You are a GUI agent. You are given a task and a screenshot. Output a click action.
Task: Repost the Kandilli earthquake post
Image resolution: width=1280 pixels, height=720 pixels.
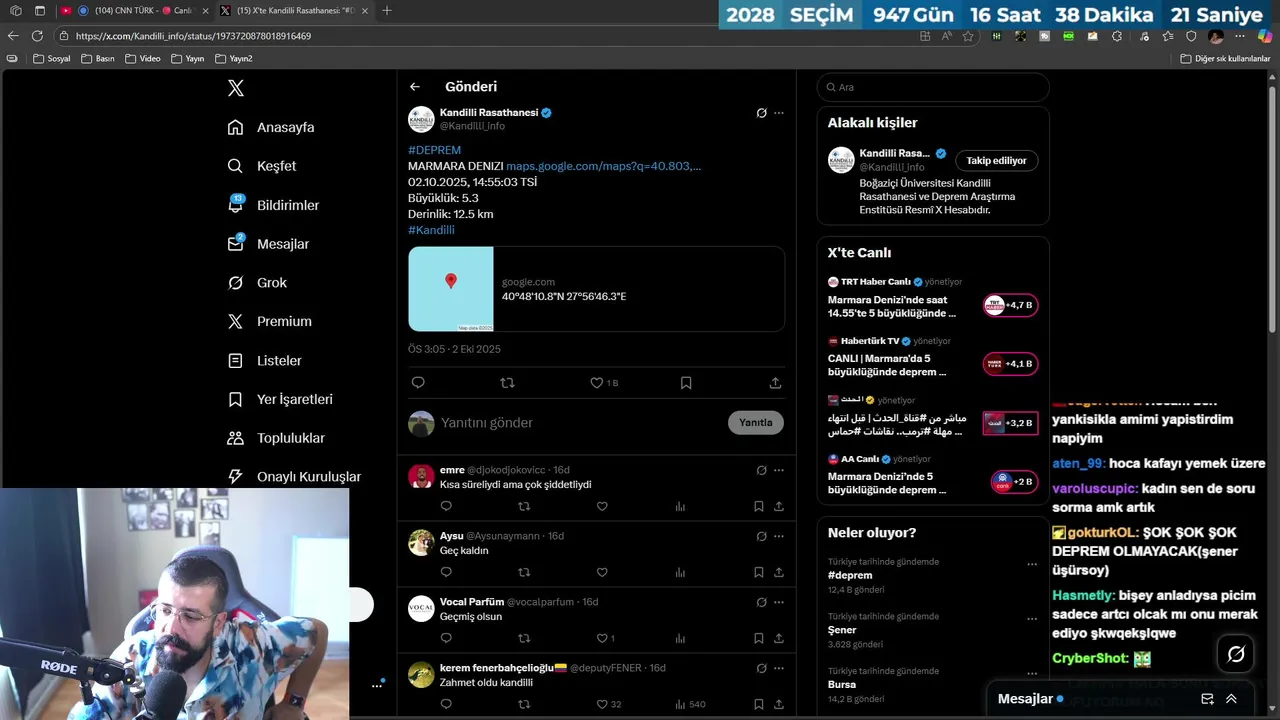(x=507, y=383)
